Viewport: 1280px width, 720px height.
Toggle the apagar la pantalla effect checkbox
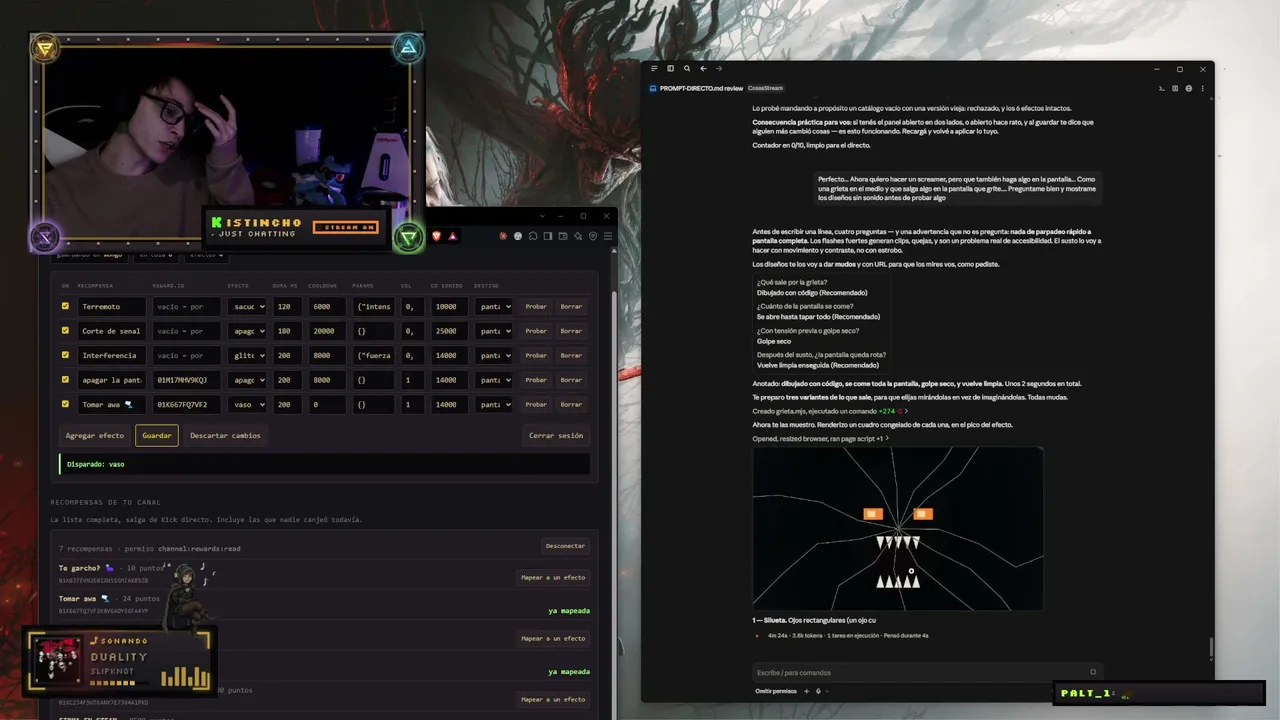[66, 380]
